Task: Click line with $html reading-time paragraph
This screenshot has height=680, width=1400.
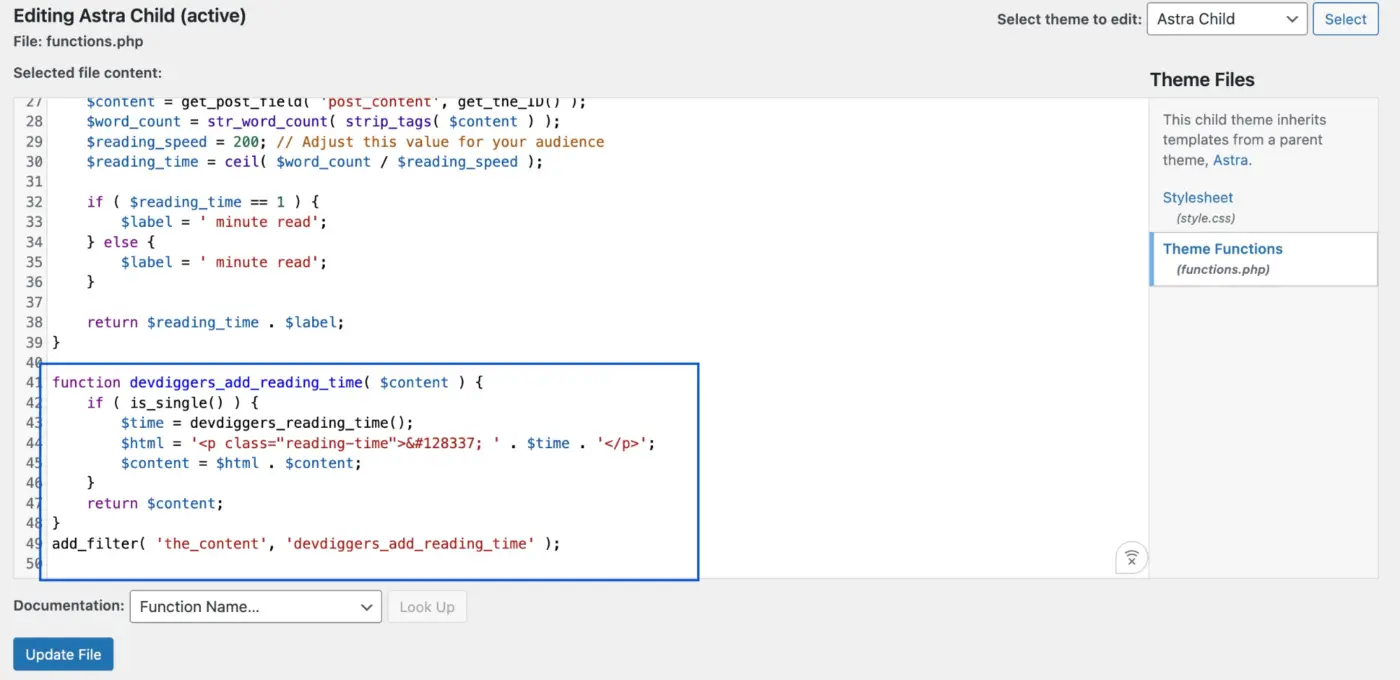Action: [x=388, y=443]
